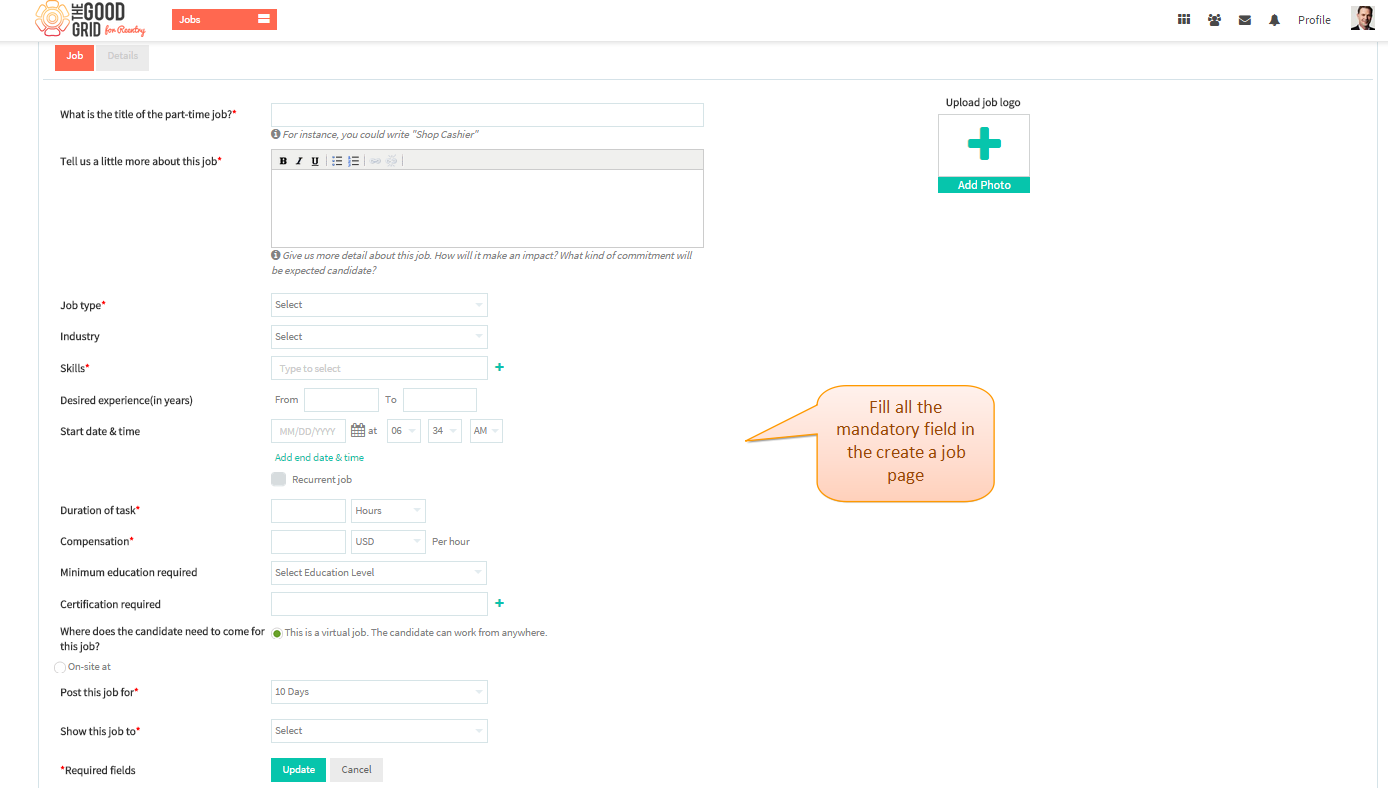The height and width of the screenshot is (788, 1388).
Task: Click the 'Upload job logo' label
Action: click(x=983, y=103)
